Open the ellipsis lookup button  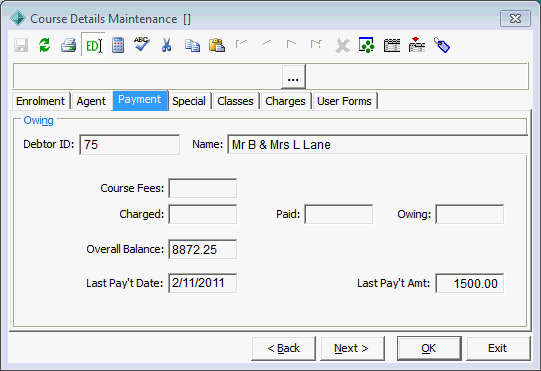coord(293,76)
